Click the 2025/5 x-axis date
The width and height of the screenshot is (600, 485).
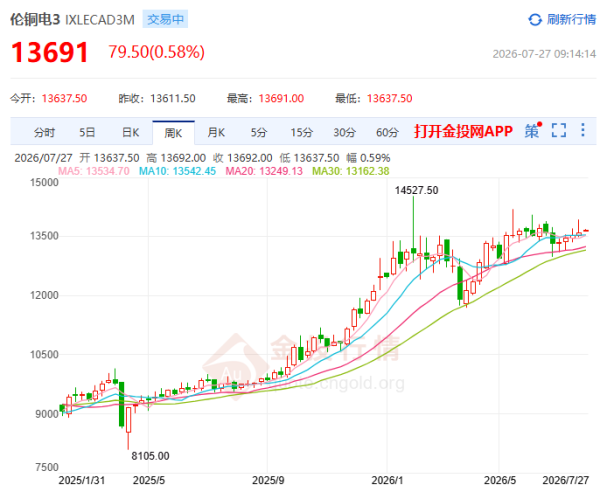point(149,480)
